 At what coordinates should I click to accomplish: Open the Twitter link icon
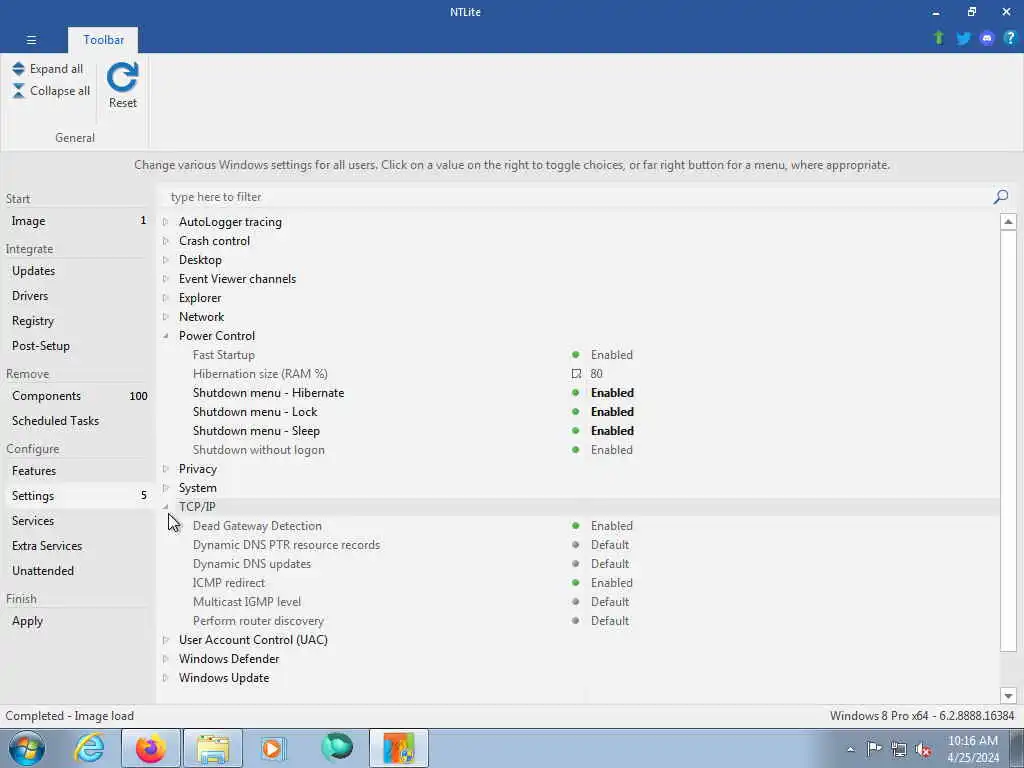coord(963,39)
